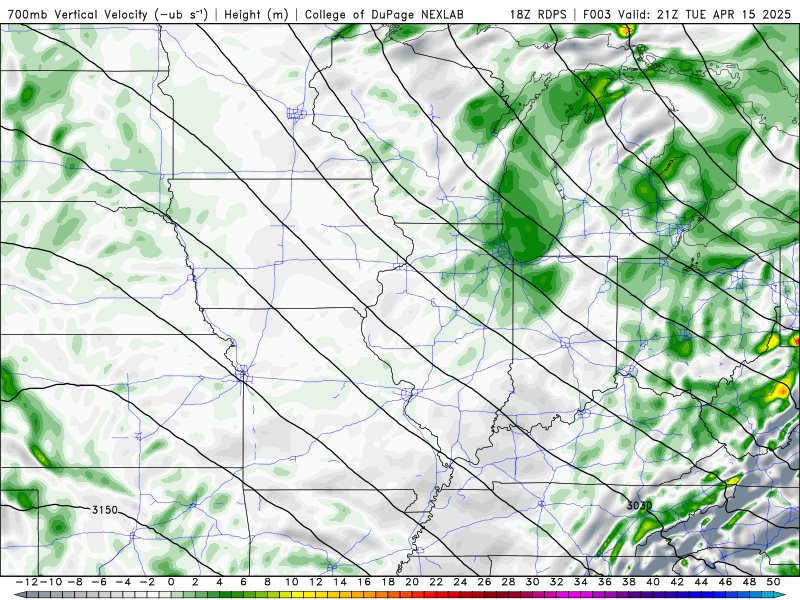Click the 40 value on color scale

tap(653, 582)
